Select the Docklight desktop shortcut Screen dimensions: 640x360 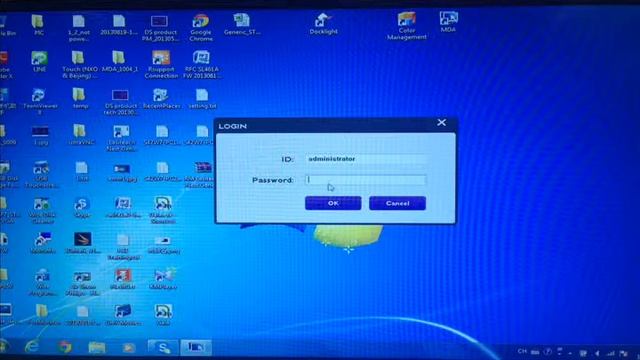(323, 24)
